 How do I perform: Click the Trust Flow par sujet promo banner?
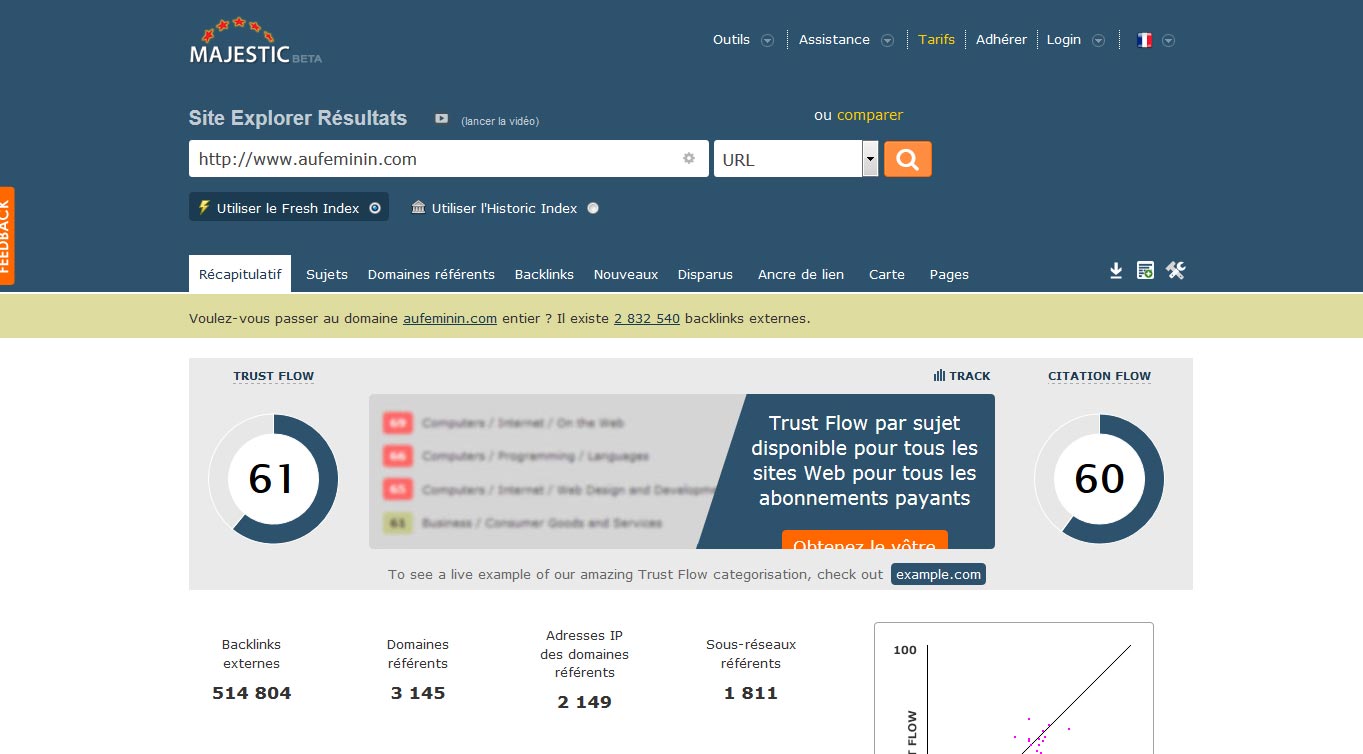pos(682,471)
